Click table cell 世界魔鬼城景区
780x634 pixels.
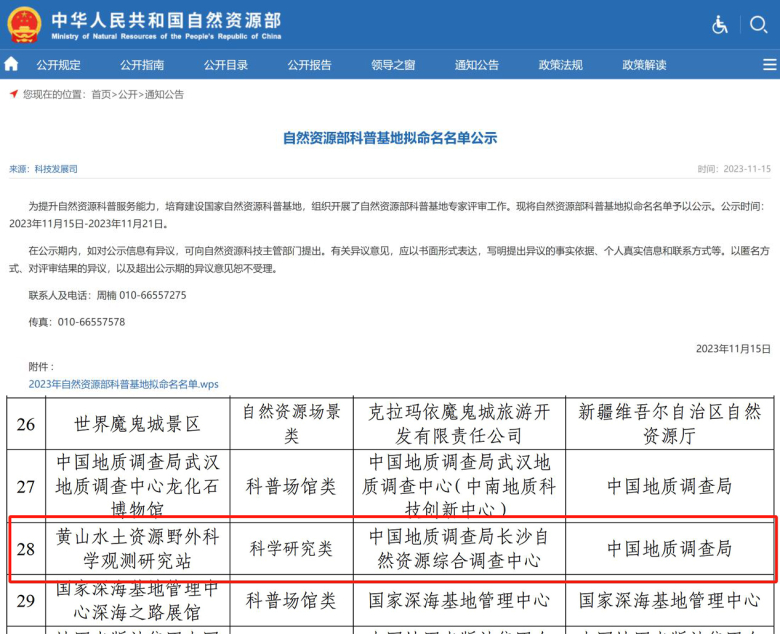[137, 424]
